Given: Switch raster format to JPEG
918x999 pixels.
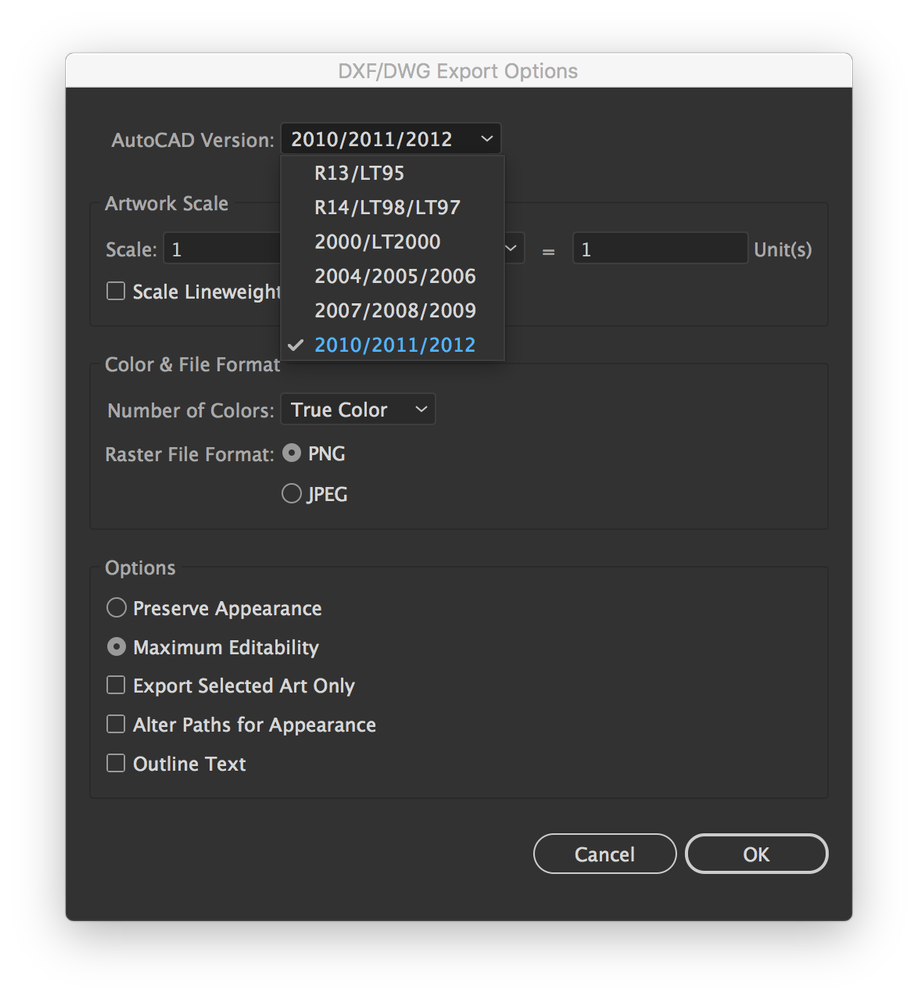Looking at the screenshot, I should (291, 493).
